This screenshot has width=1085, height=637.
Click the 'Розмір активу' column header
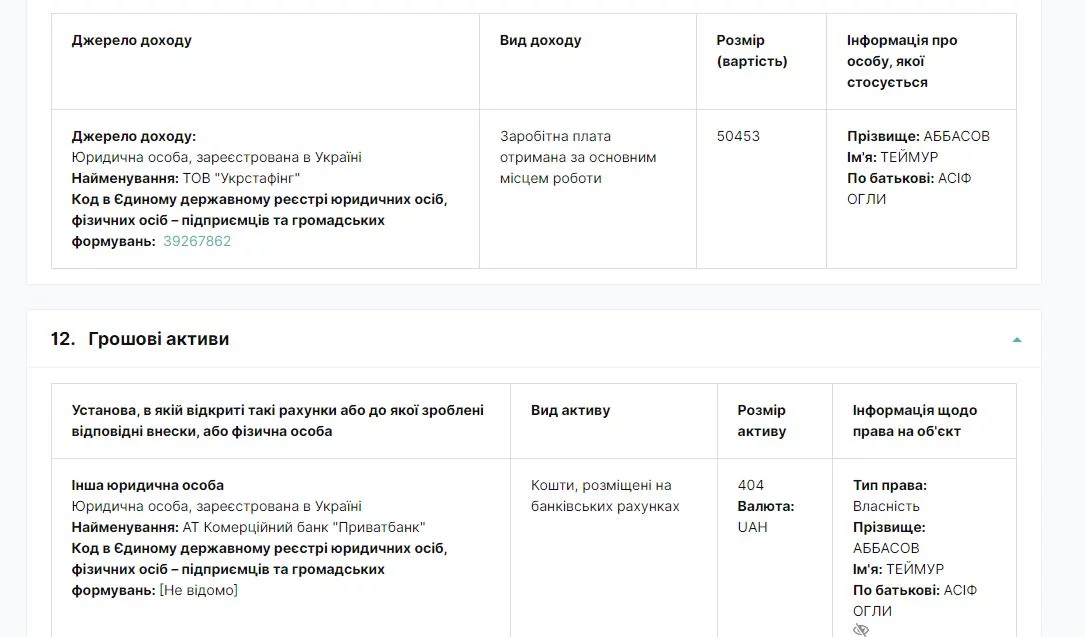761,421
